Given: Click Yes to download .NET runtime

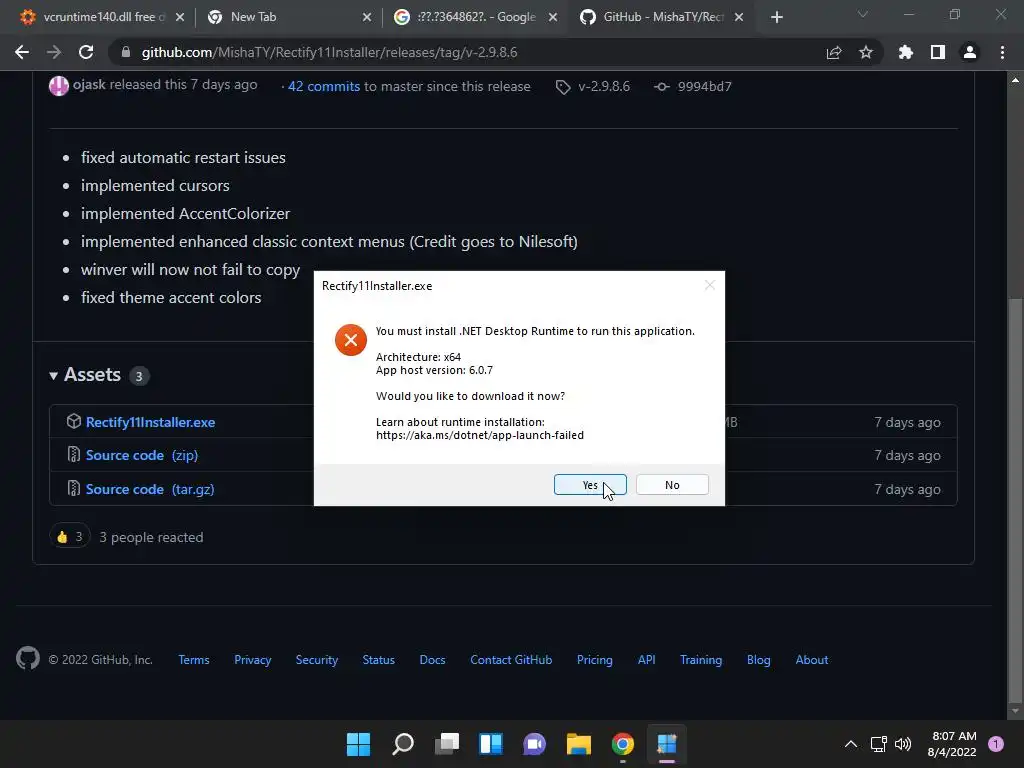Looking at the screenshot, I should 590,485.
